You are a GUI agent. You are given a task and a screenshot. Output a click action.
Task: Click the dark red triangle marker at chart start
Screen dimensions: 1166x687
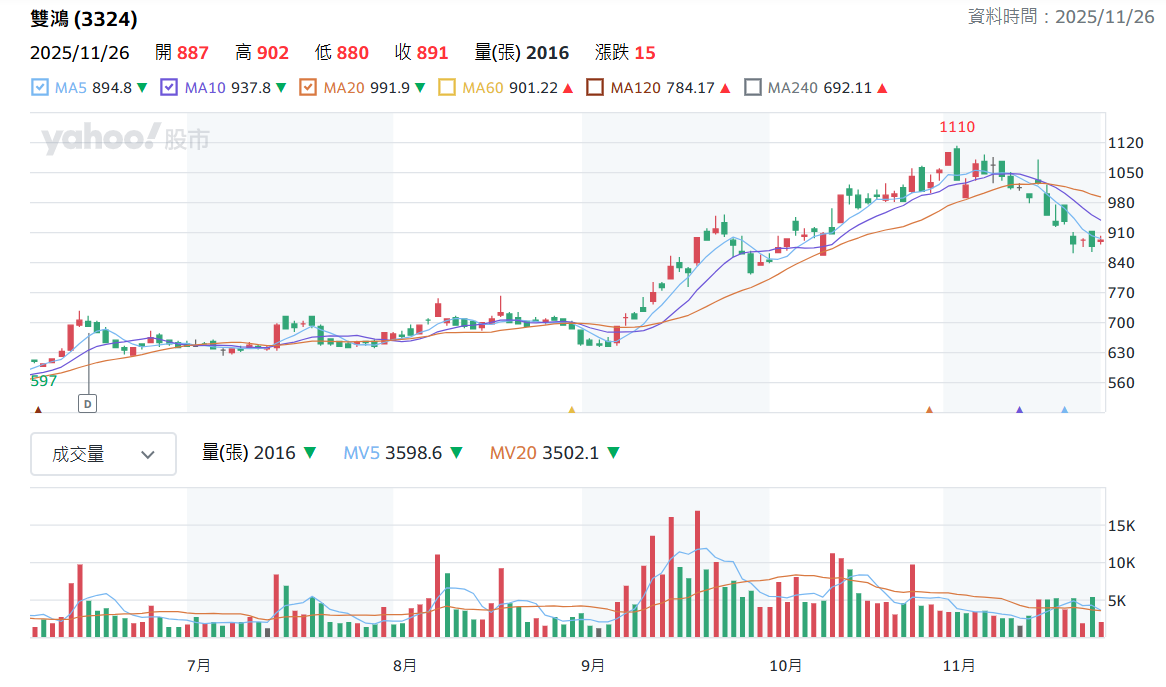click(x=38, y=410)
